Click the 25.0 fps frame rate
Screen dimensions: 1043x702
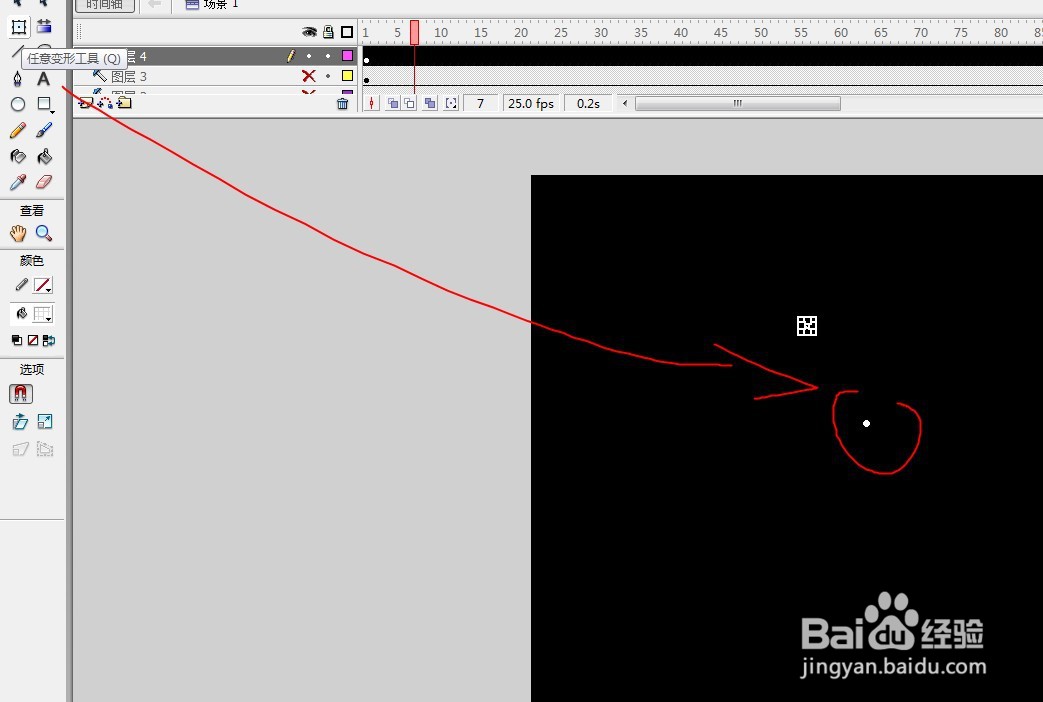coord(531,103)
